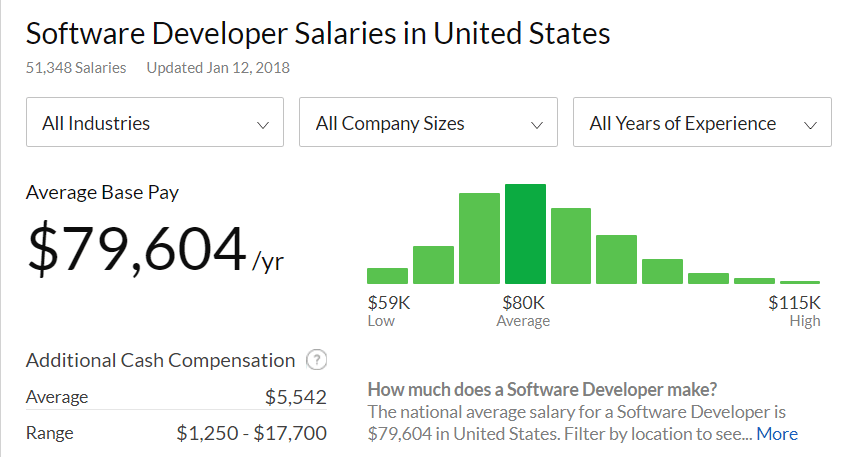The image size is (843, 457).
Task: Click the $115K High axis label
Action: click(x=795, y=311)
